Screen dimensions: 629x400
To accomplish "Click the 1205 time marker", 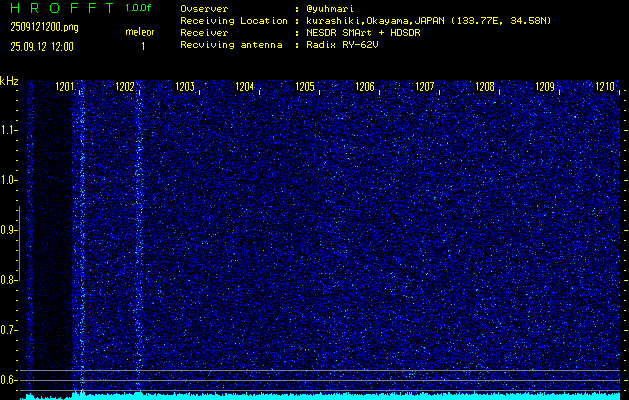I will [x=305, y=86].
